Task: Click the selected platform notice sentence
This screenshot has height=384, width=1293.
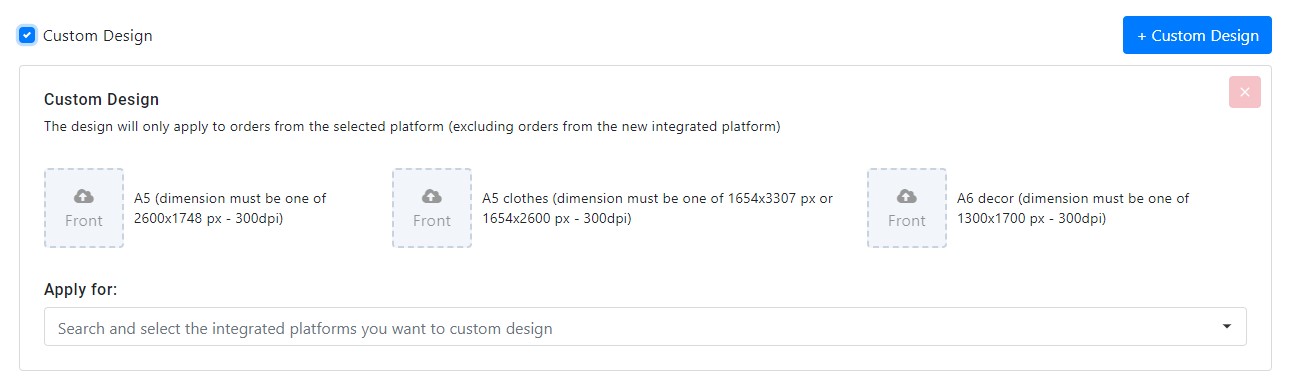Action: click(412, 127)
